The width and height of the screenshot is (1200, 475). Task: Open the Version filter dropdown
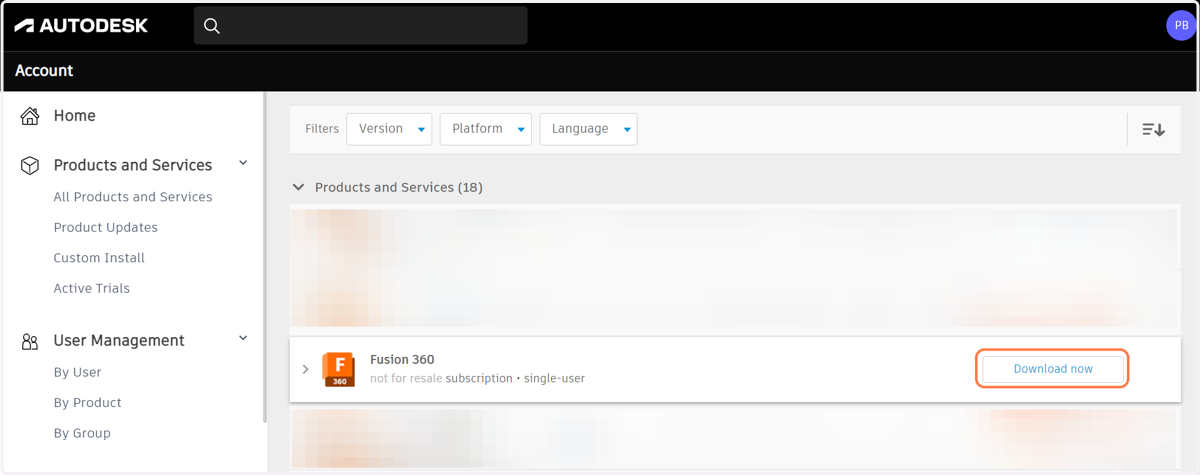click(389, 129)
